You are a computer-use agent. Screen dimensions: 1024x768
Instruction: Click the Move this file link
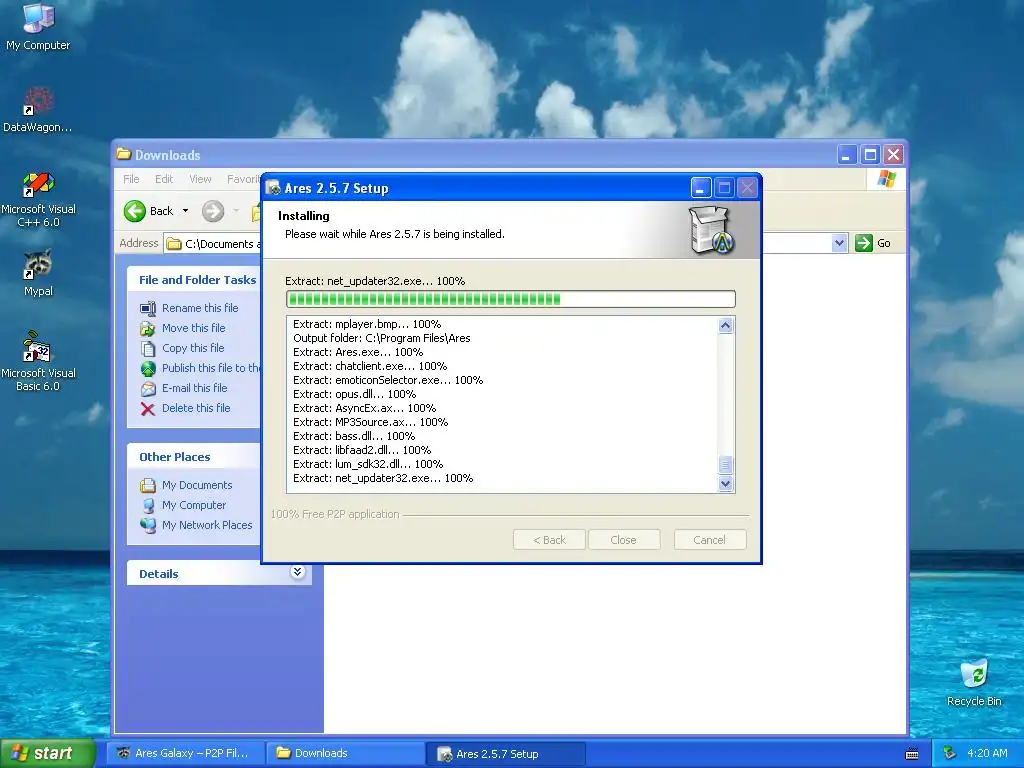[193, 328]
